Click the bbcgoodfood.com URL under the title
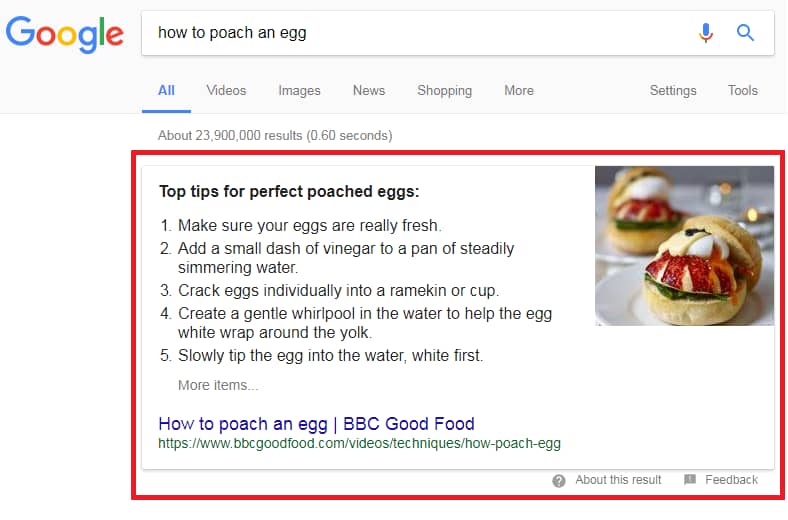788x520 pixels. click(x=359, y=444)
